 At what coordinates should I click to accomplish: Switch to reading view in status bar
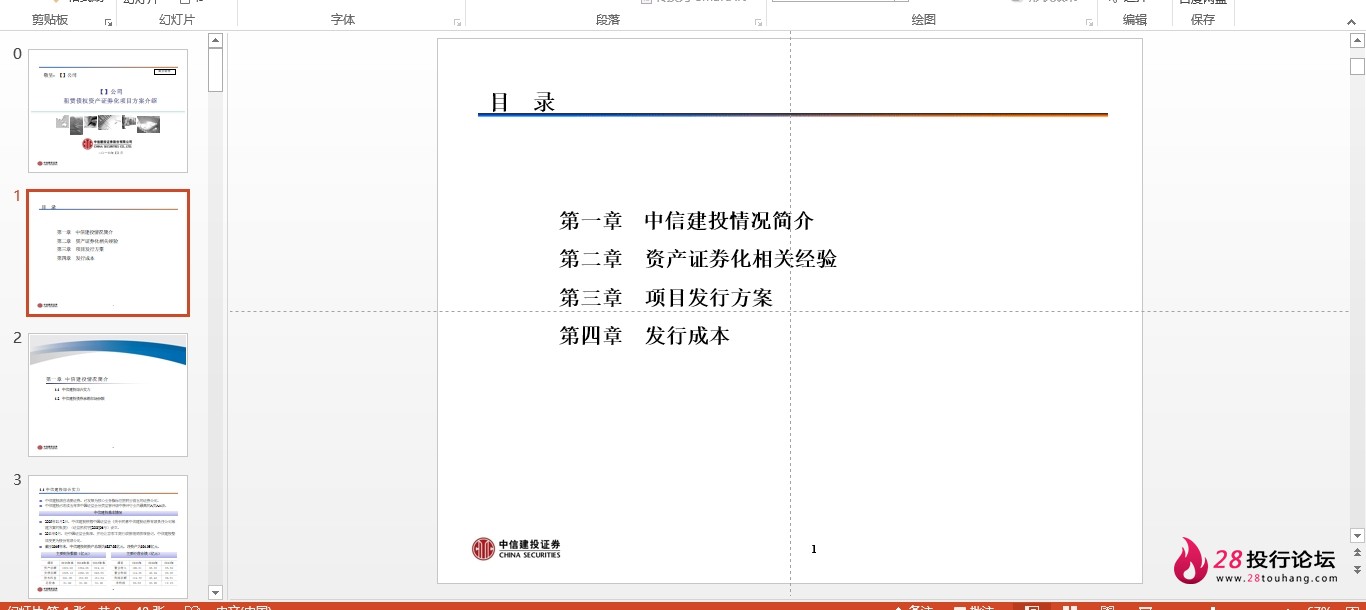[1107, 608]
